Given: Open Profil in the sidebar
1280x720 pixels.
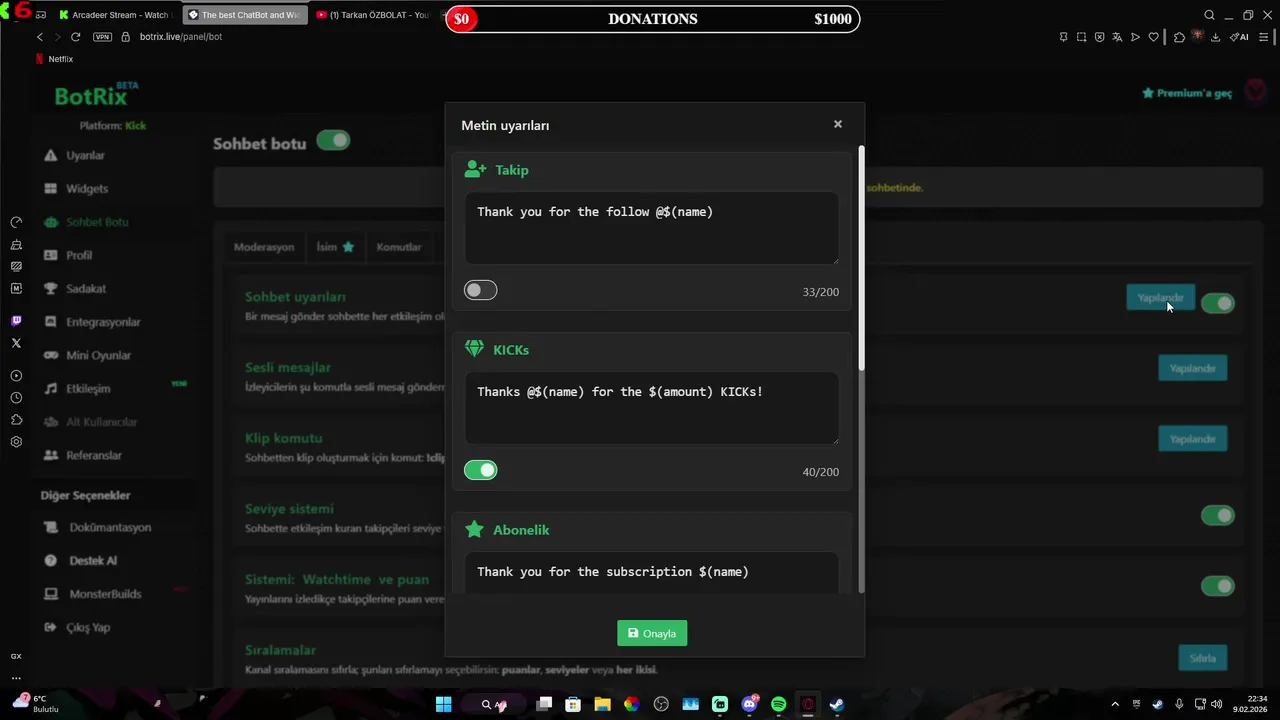Looking at the screenshot, I should 68,255.
